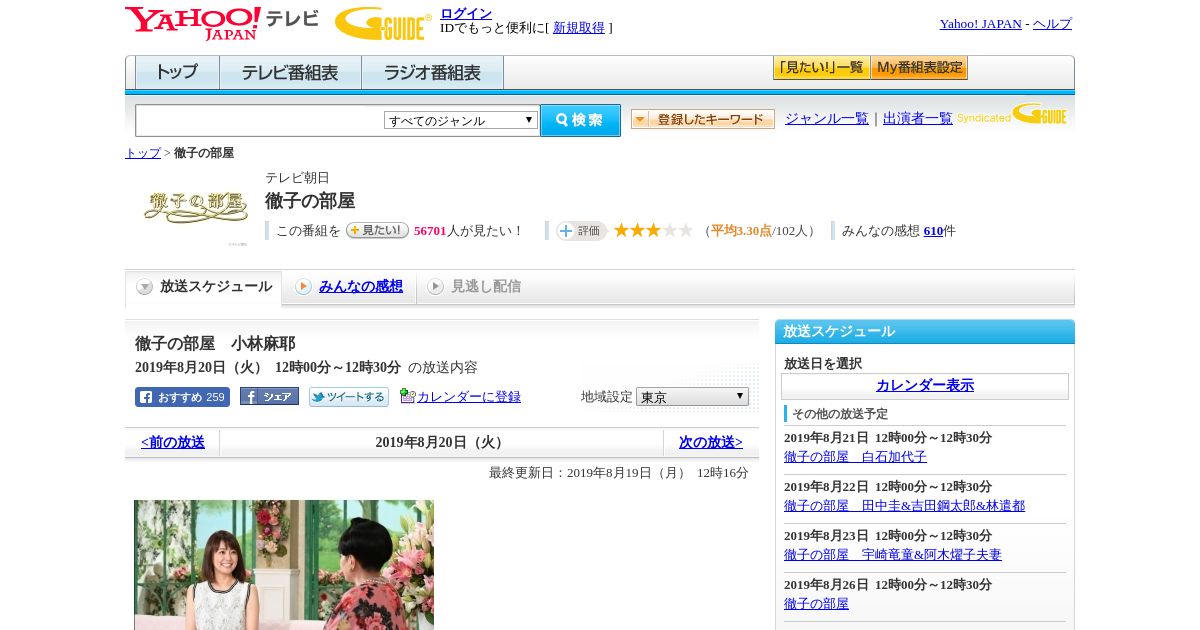The width and height of the screenshot is (1200, 630).
Task: Click the 56701 want-to-watch count
Action: (430, 231)
